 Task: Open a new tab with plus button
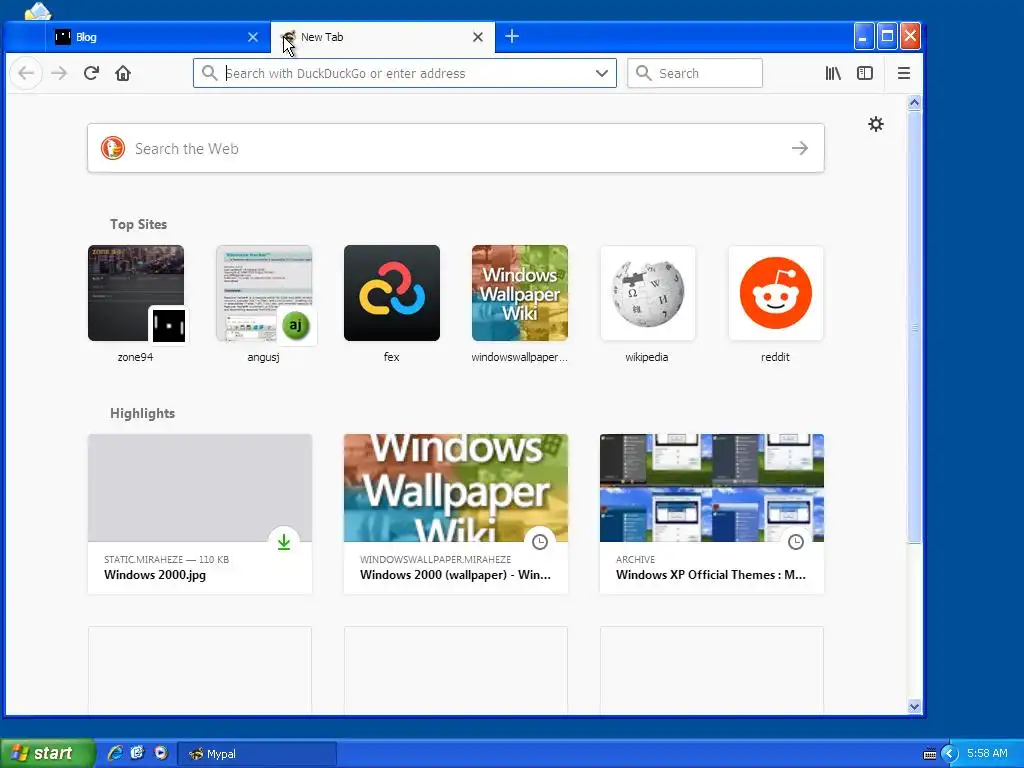click(x=512, y=37)
